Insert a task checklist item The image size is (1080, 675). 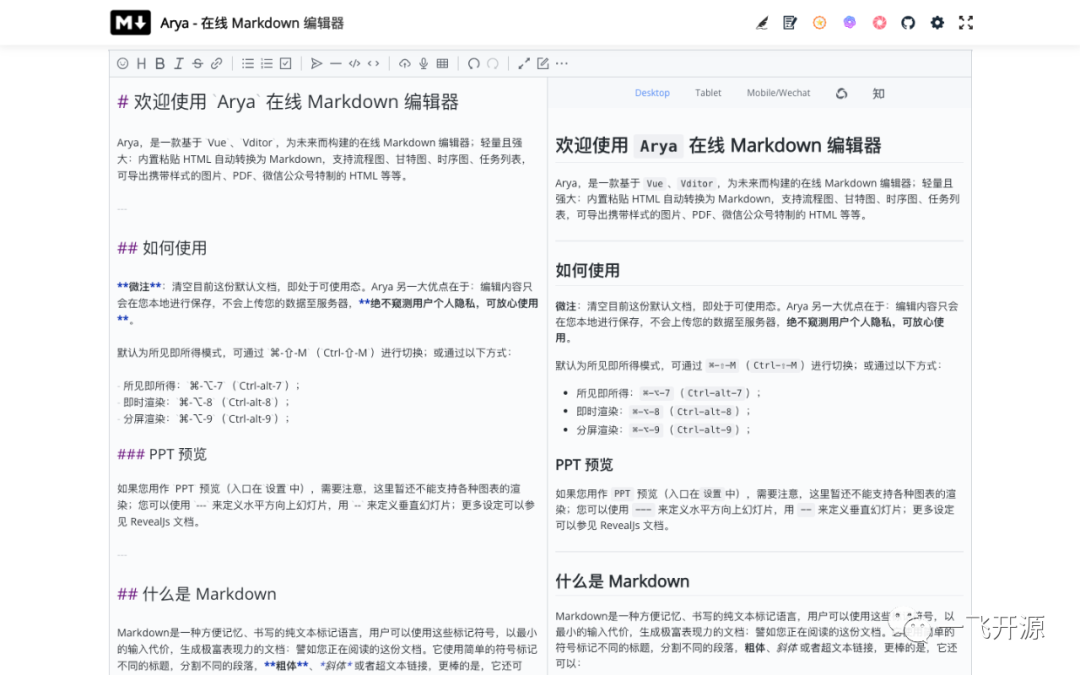click(286, 63)
